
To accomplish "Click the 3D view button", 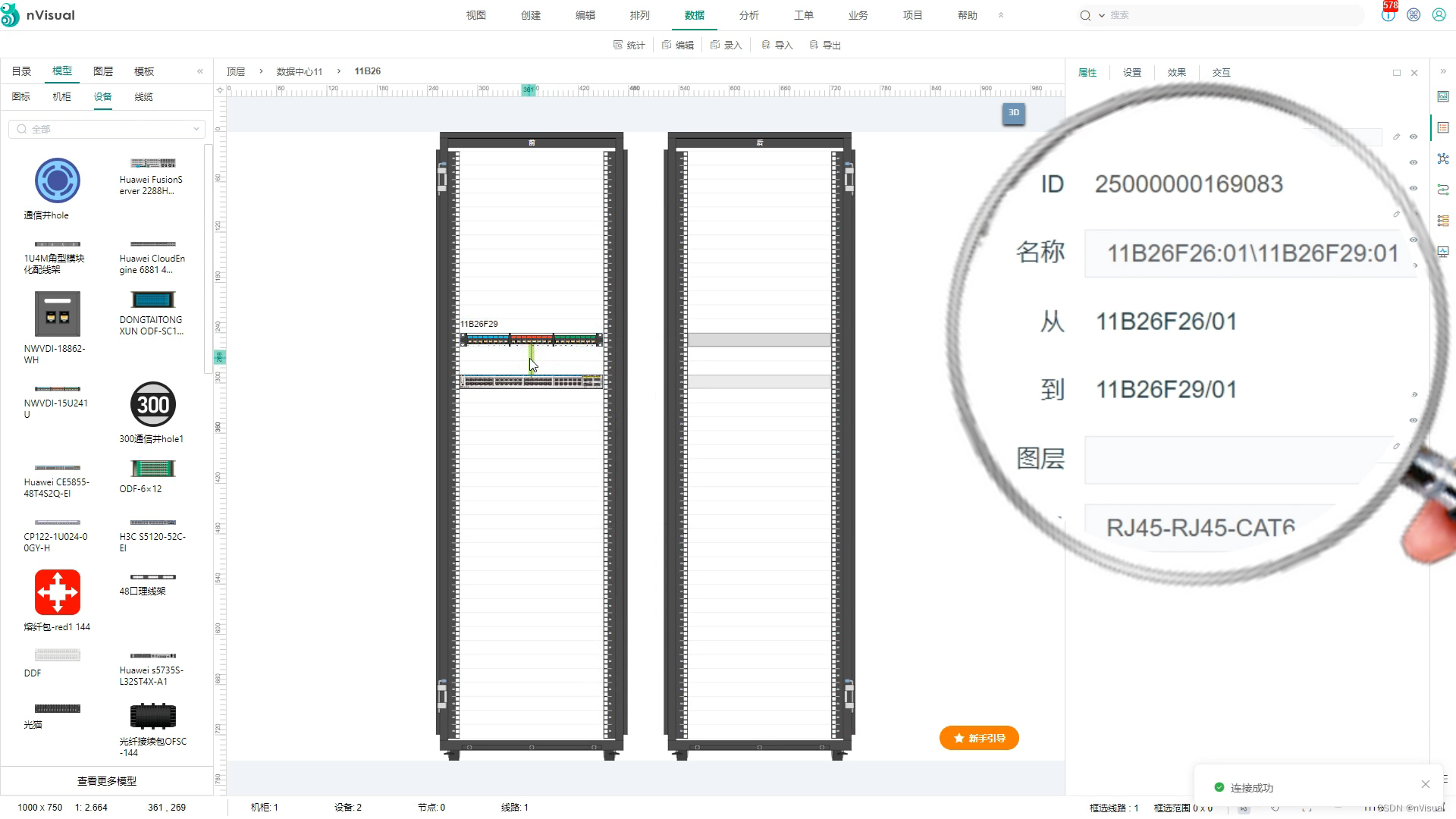I will (1013, 113).
